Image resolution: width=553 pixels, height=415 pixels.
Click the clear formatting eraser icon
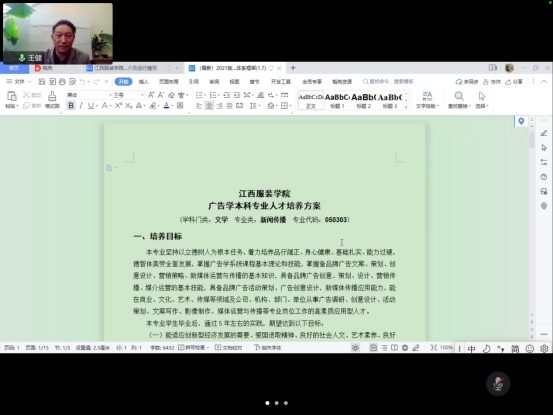(171, 95)
